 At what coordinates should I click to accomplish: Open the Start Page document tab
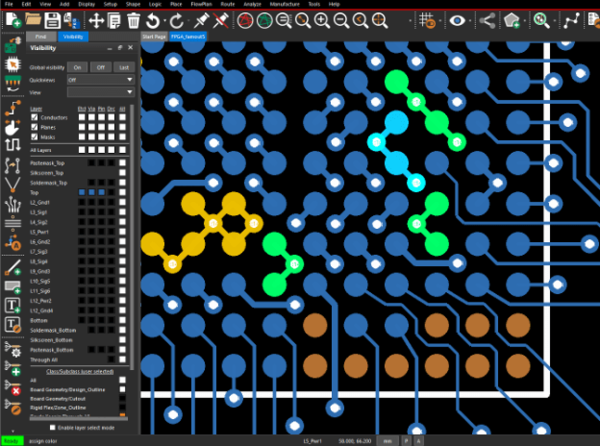coord(154,37)
